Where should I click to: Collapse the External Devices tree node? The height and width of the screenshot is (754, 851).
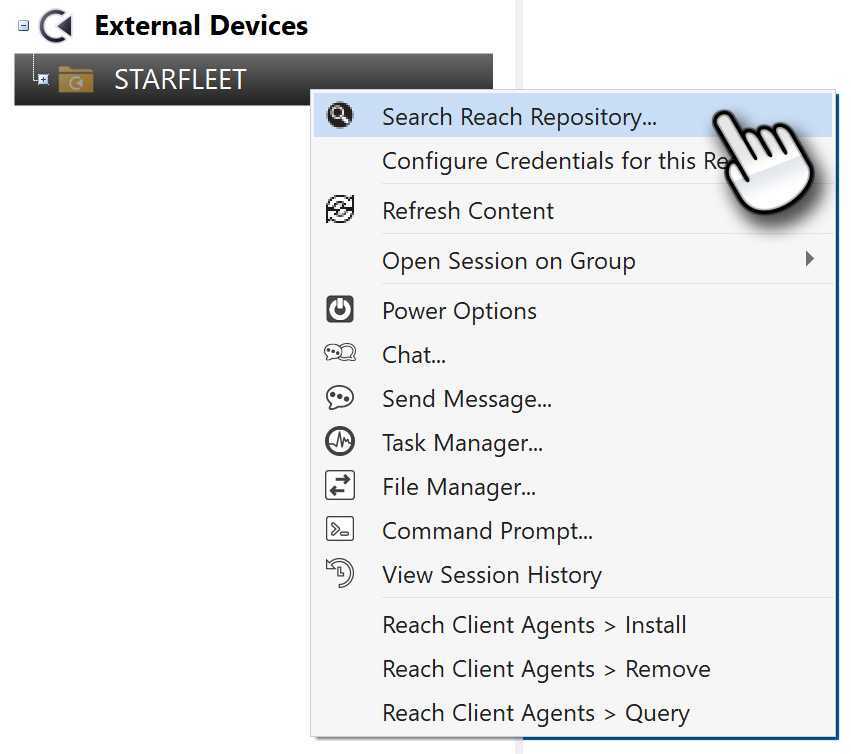(x=24, y=26)
